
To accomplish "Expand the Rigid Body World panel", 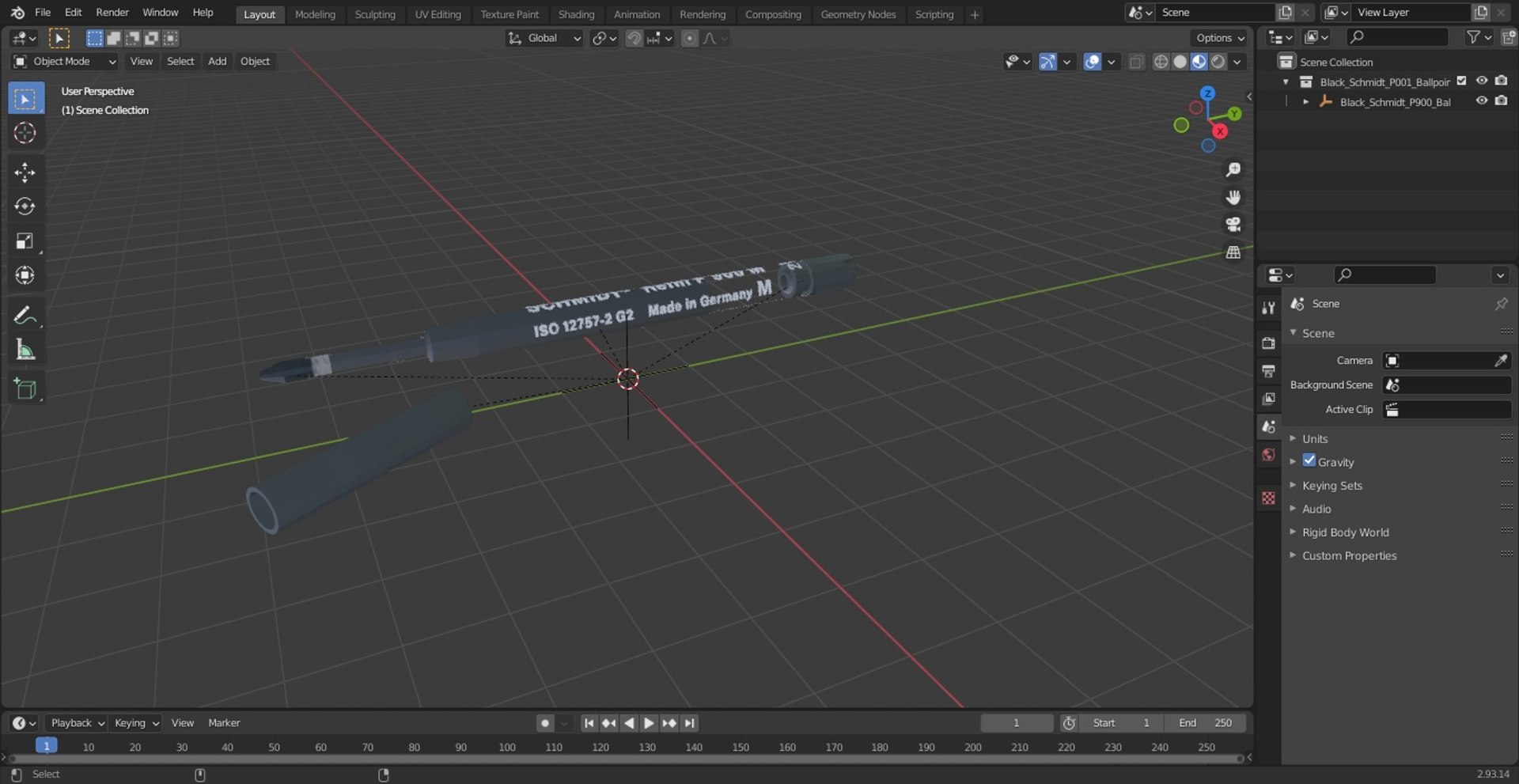I will click(1345, 532).
